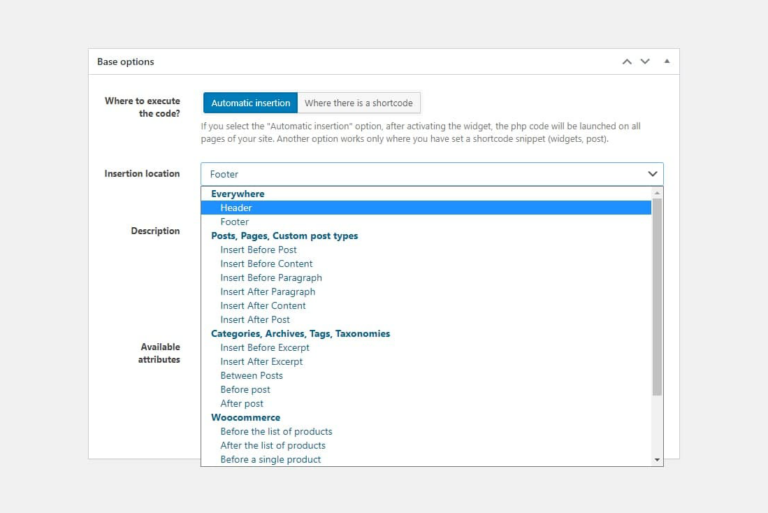Select Insert After Content option
768x513 pixels.
pos(263,306)
